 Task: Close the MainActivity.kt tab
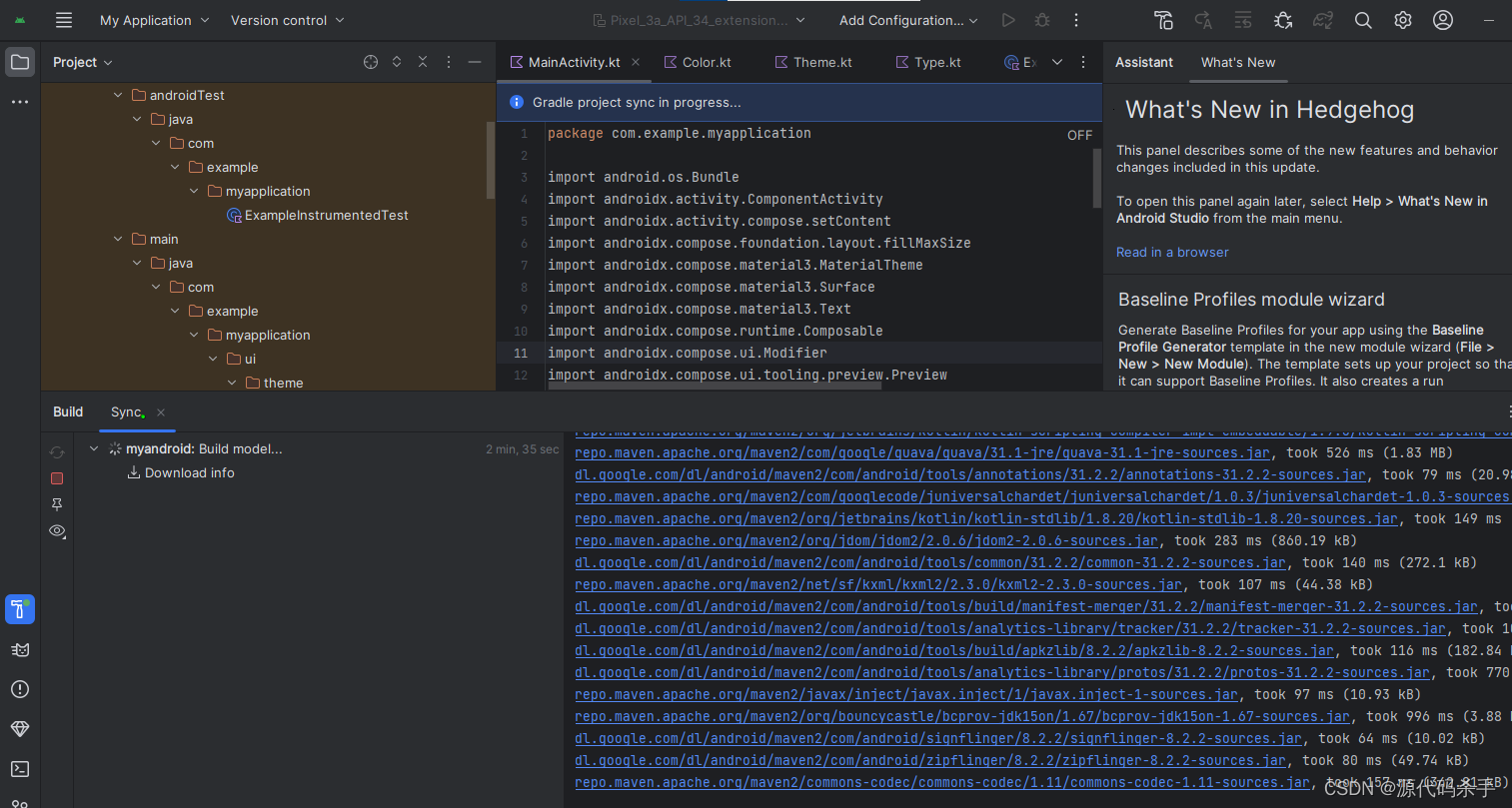tap(636, 62)
